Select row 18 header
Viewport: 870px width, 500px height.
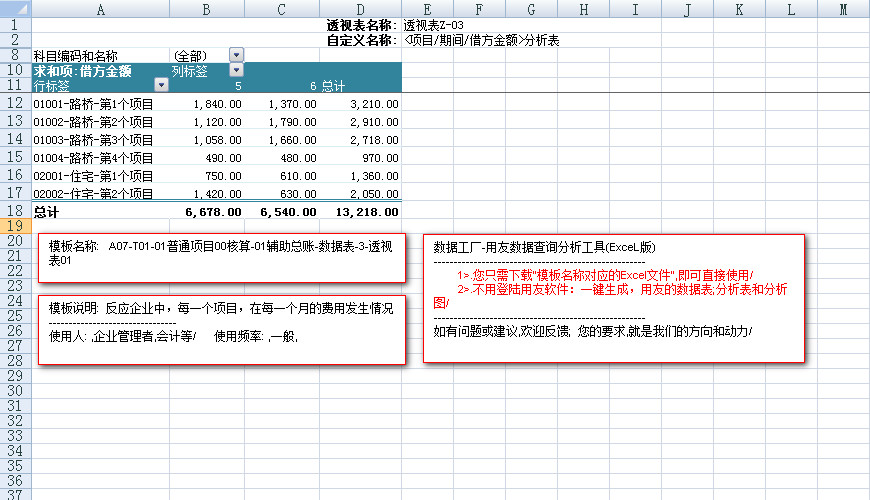click(x=15, y=211)
